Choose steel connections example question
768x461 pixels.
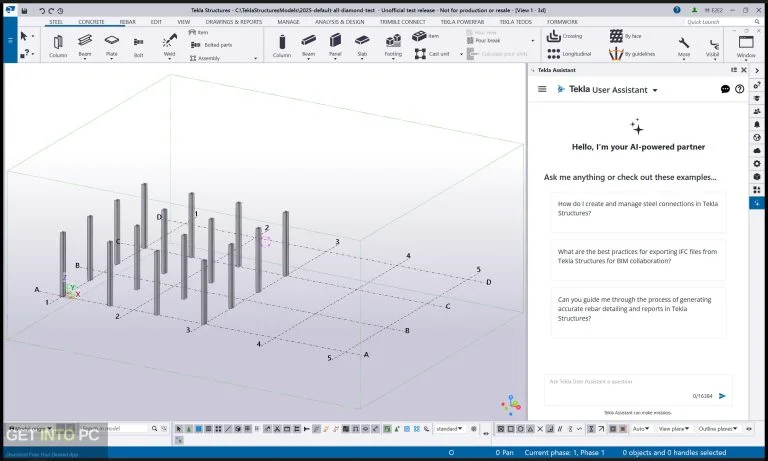(638, 212)
